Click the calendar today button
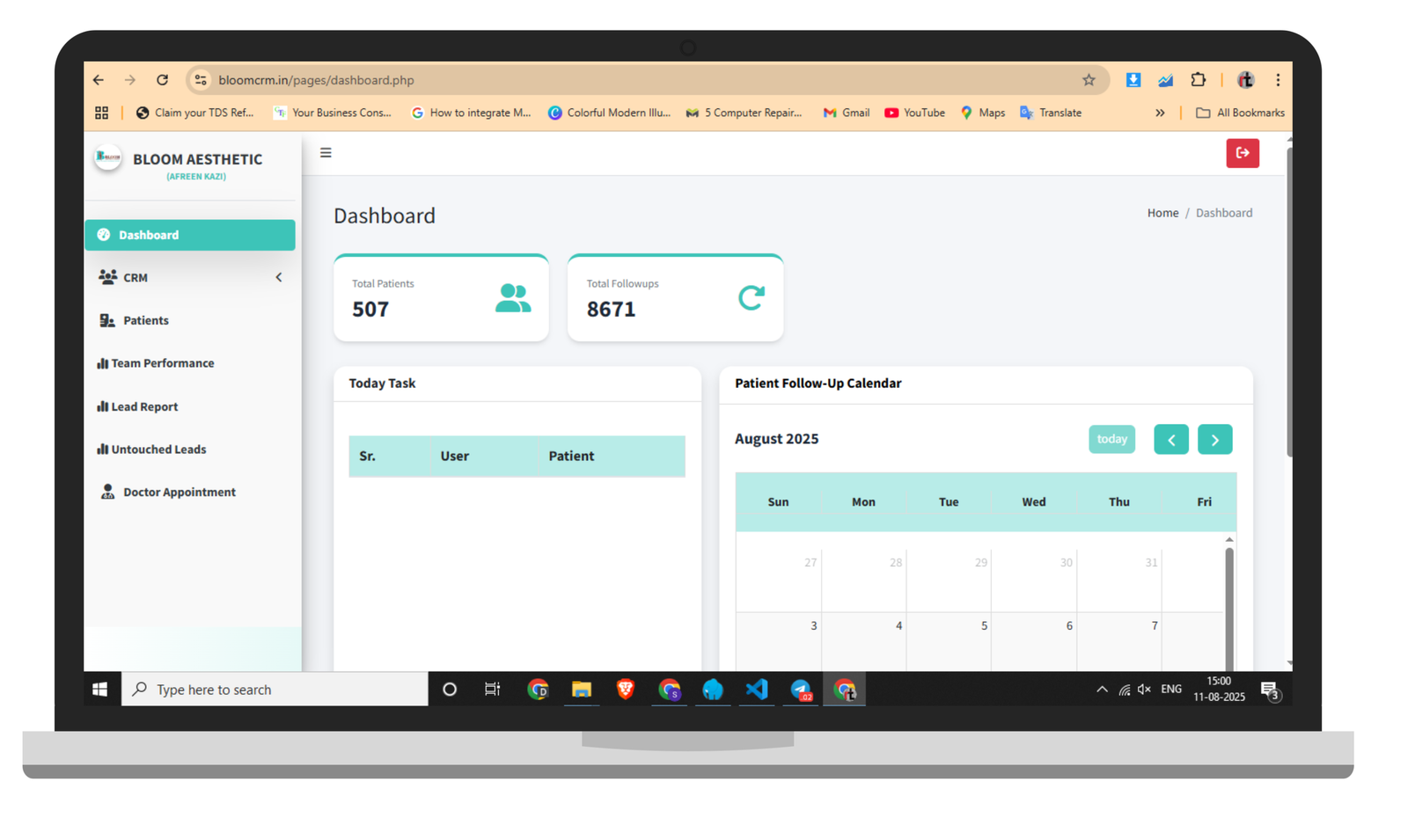 1111,439
